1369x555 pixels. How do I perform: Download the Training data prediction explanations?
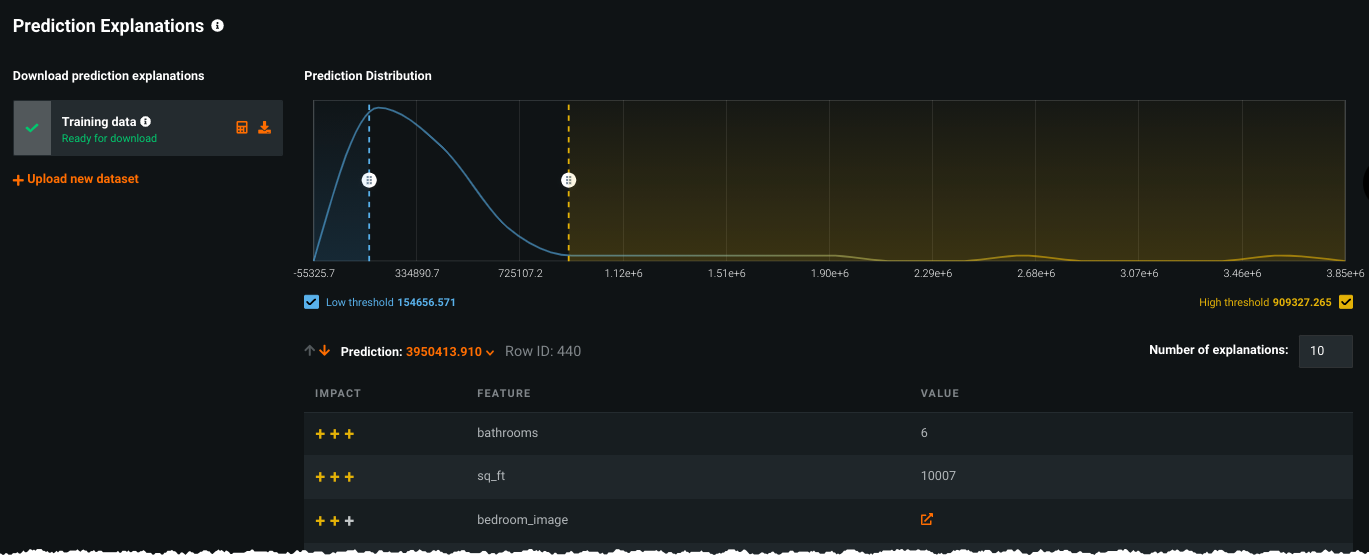[265, 128]
